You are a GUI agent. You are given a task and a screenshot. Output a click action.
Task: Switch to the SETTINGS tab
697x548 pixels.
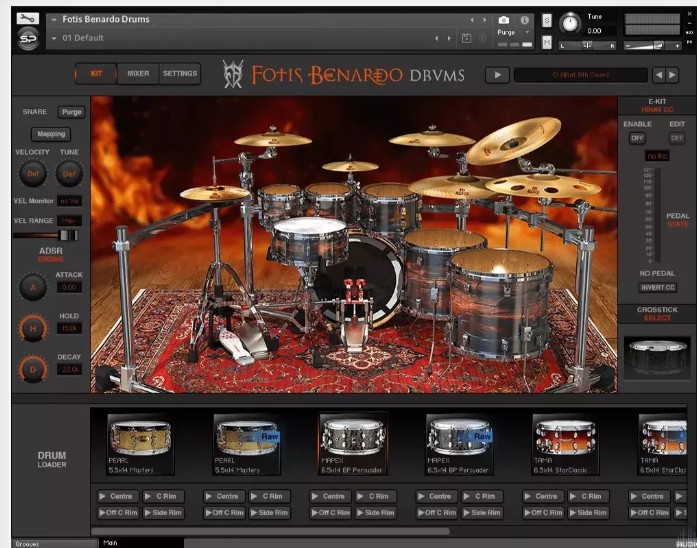pos(180,73)
